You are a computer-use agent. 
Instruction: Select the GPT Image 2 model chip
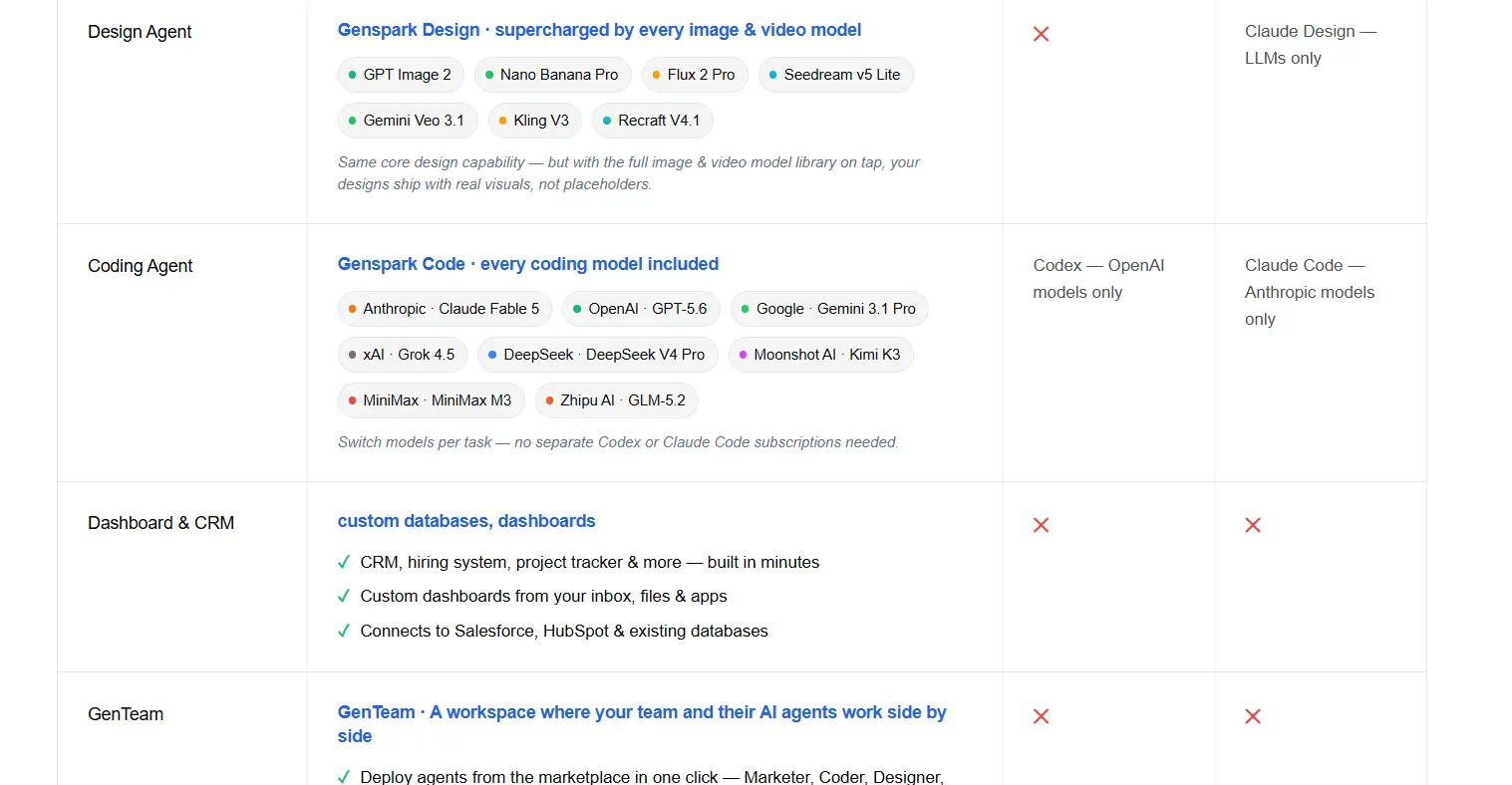401,75
